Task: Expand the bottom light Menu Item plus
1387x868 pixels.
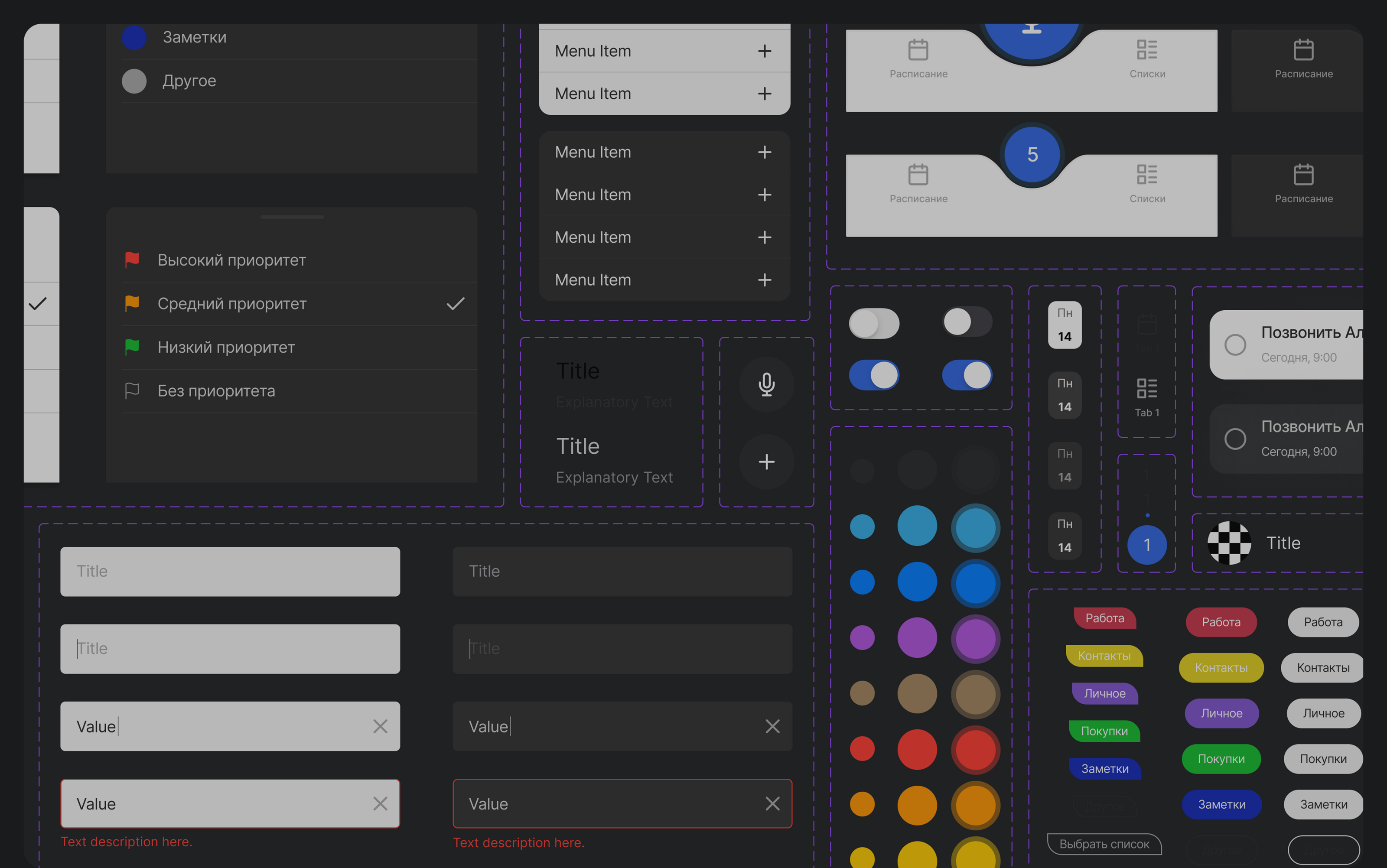Action: (x=764, y=94)
